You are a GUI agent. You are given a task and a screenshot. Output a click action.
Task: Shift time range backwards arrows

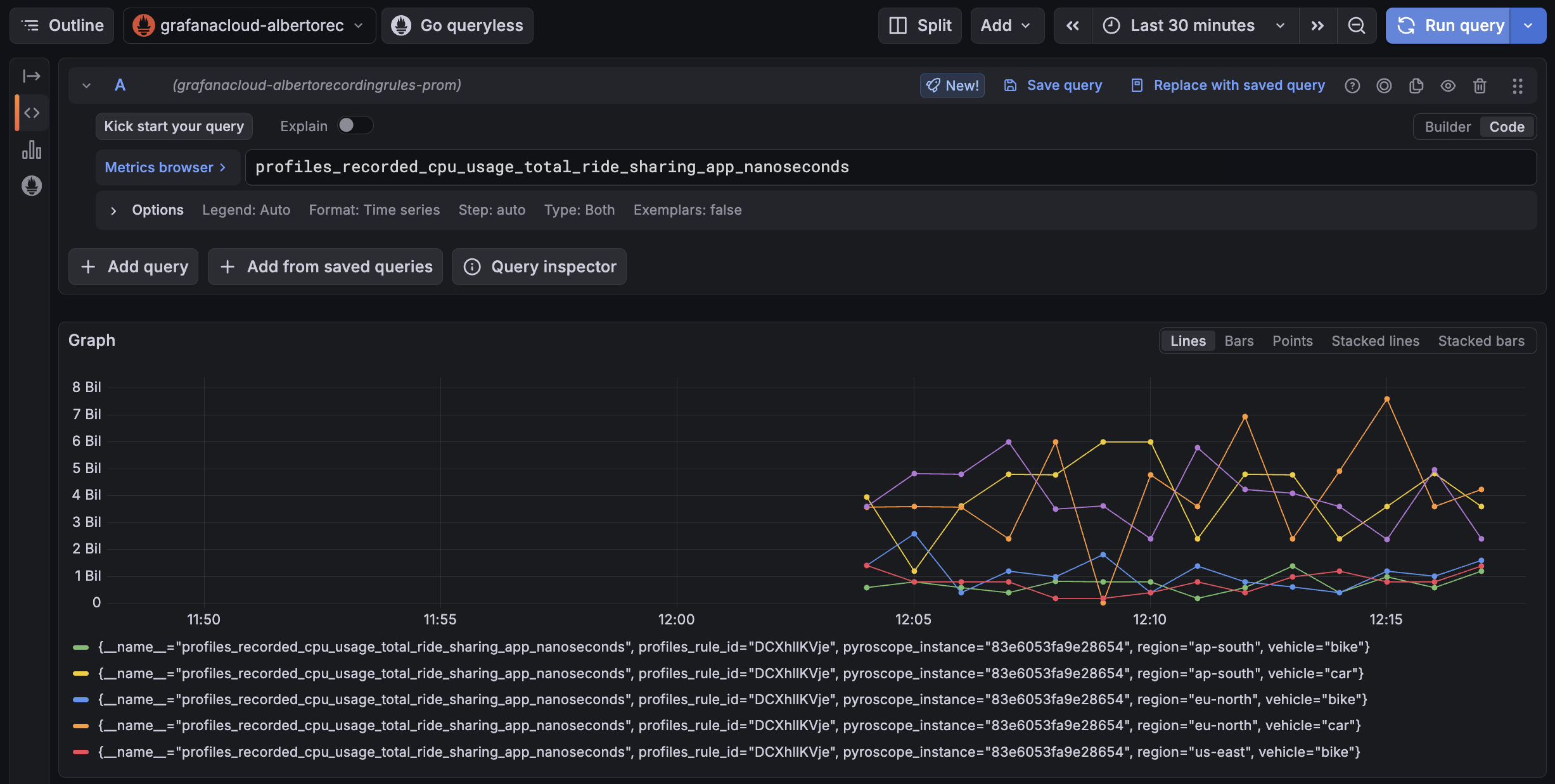(1072, 25)
